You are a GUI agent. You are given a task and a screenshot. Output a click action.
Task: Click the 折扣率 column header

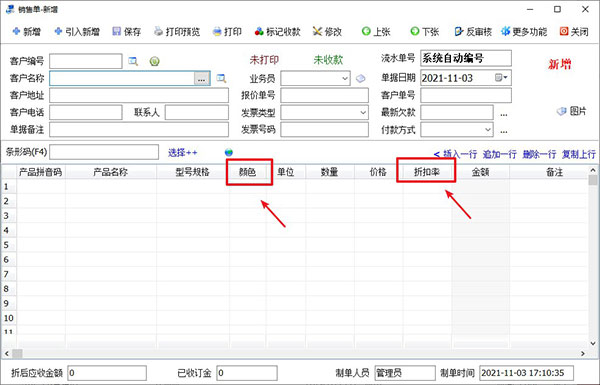coord(427,172)
